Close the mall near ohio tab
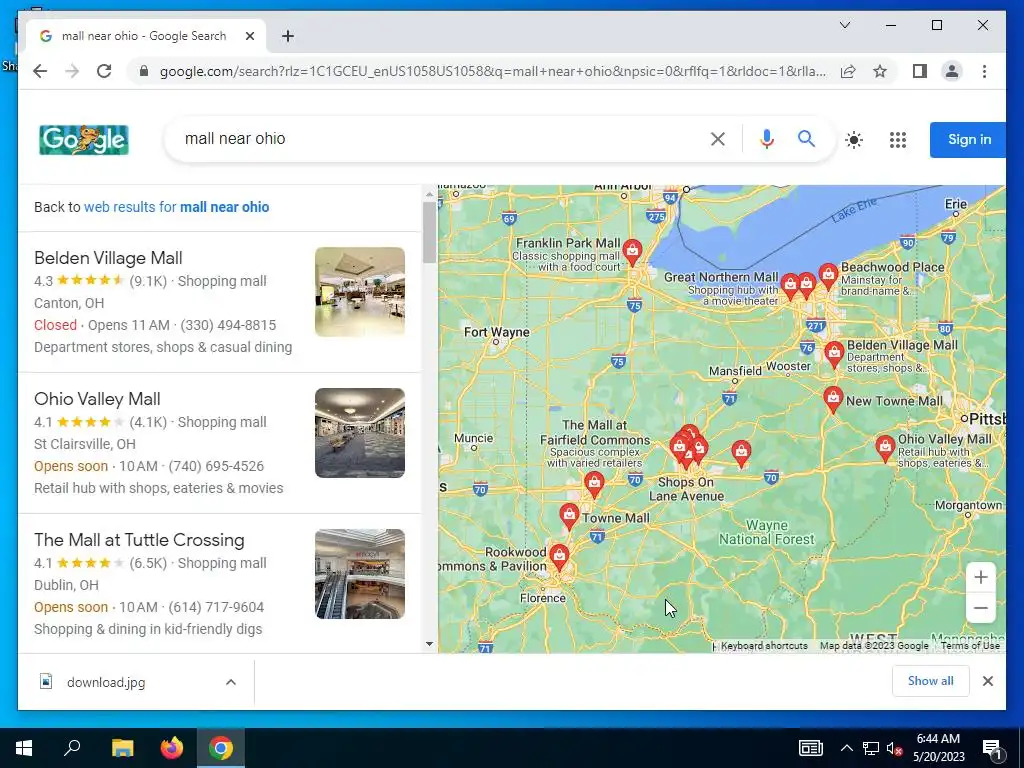This screenshot has height=768, width=1024. 249,36
